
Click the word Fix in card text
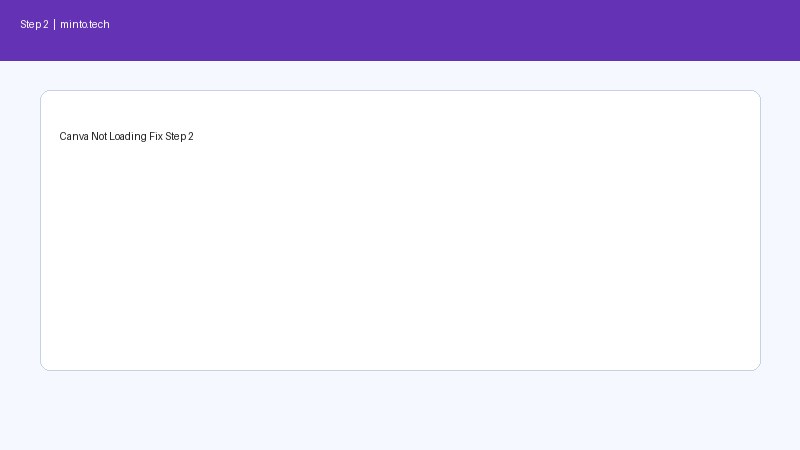(x=156, y=136)
